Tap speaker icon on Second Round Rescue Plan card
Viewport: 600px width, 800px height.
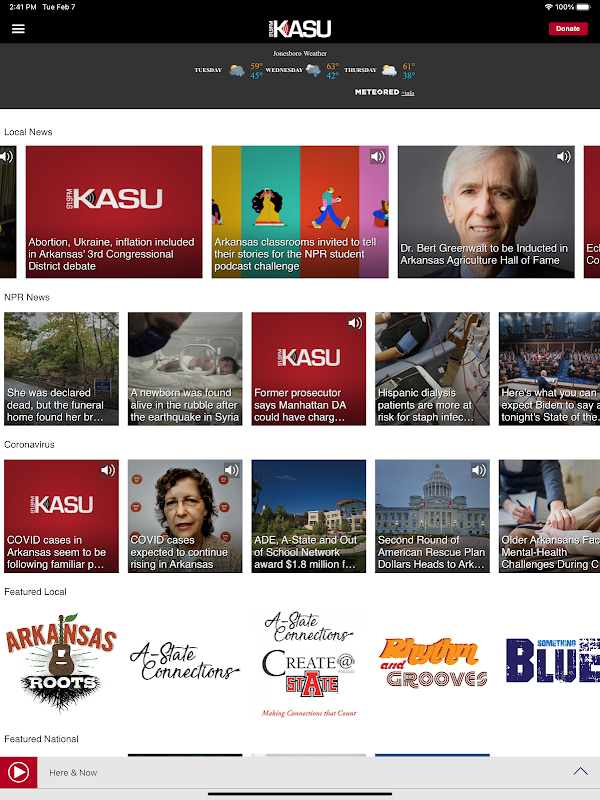click(479, 470)
